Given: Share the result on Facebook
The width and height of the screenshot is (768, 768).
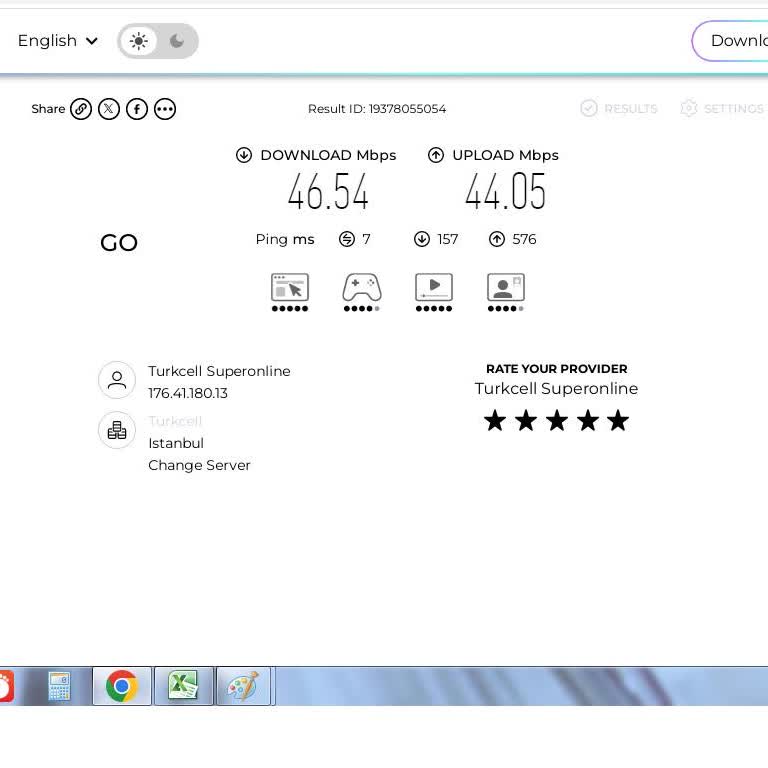Looking at the screenshot, I should pyautogui.click(x=137, y=109).
